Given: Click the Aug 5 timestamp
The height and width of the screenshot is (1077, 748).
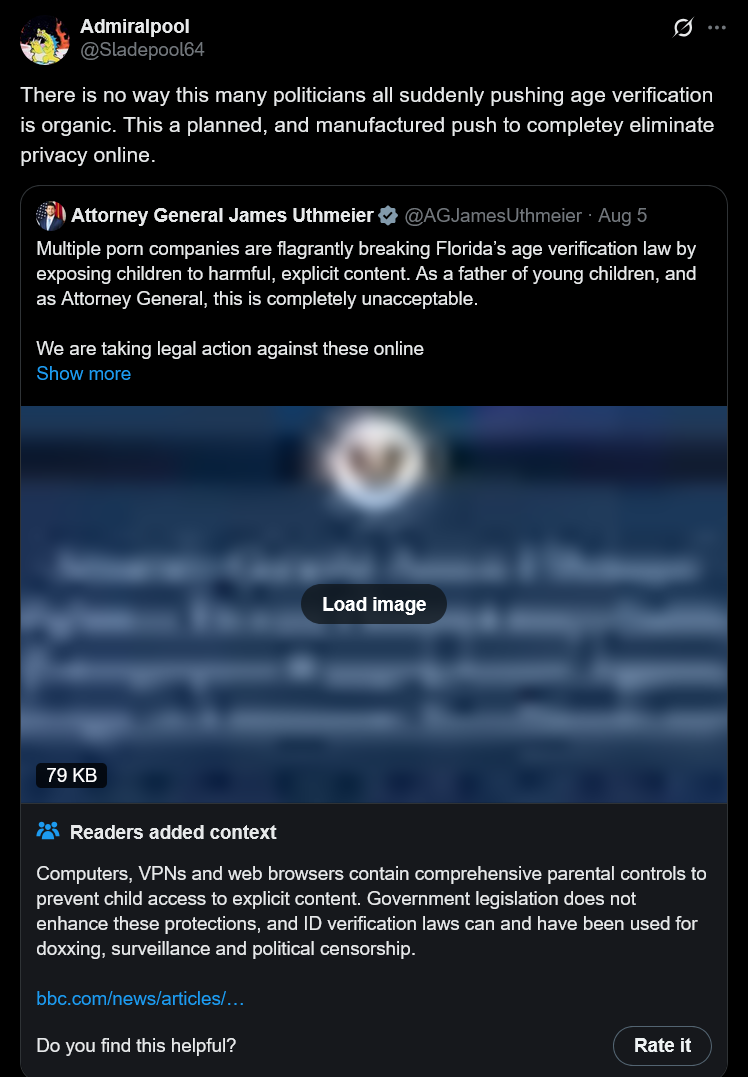Looking at the screenshot, I should [622, 216].
